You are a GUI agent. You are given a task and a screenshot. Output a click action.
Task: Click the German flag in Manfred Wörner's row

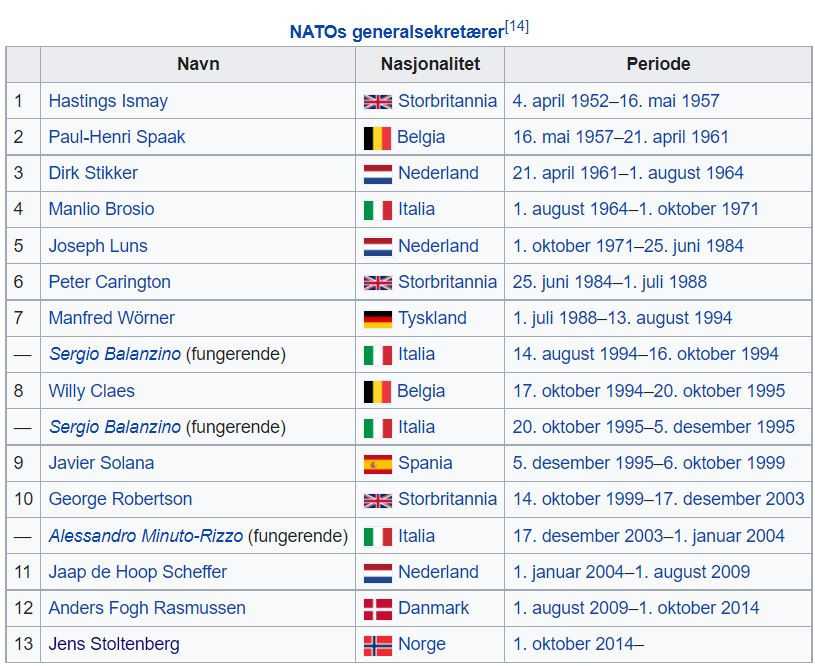pos(377,318)
